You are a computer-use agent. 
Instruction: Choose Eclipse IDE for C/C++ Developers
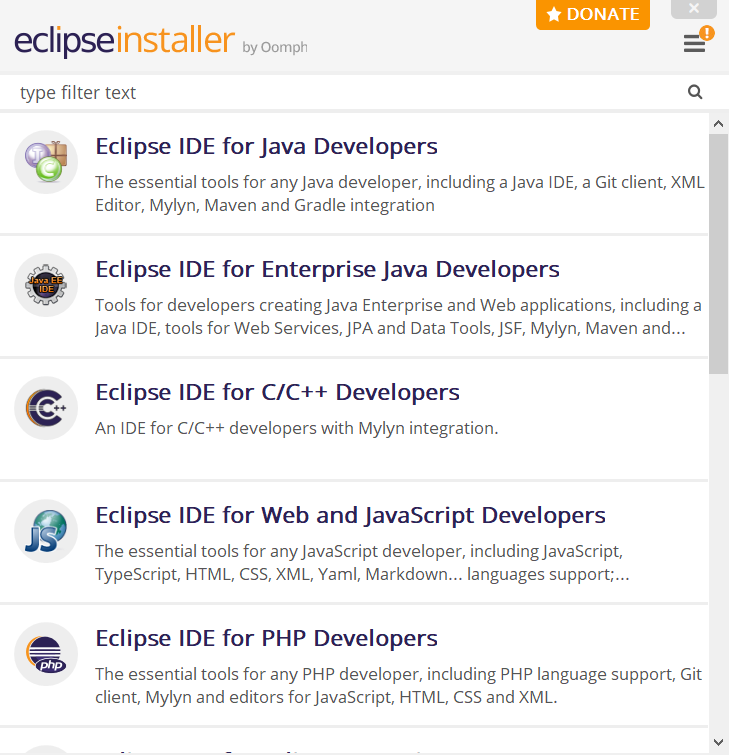pos(277,392)
